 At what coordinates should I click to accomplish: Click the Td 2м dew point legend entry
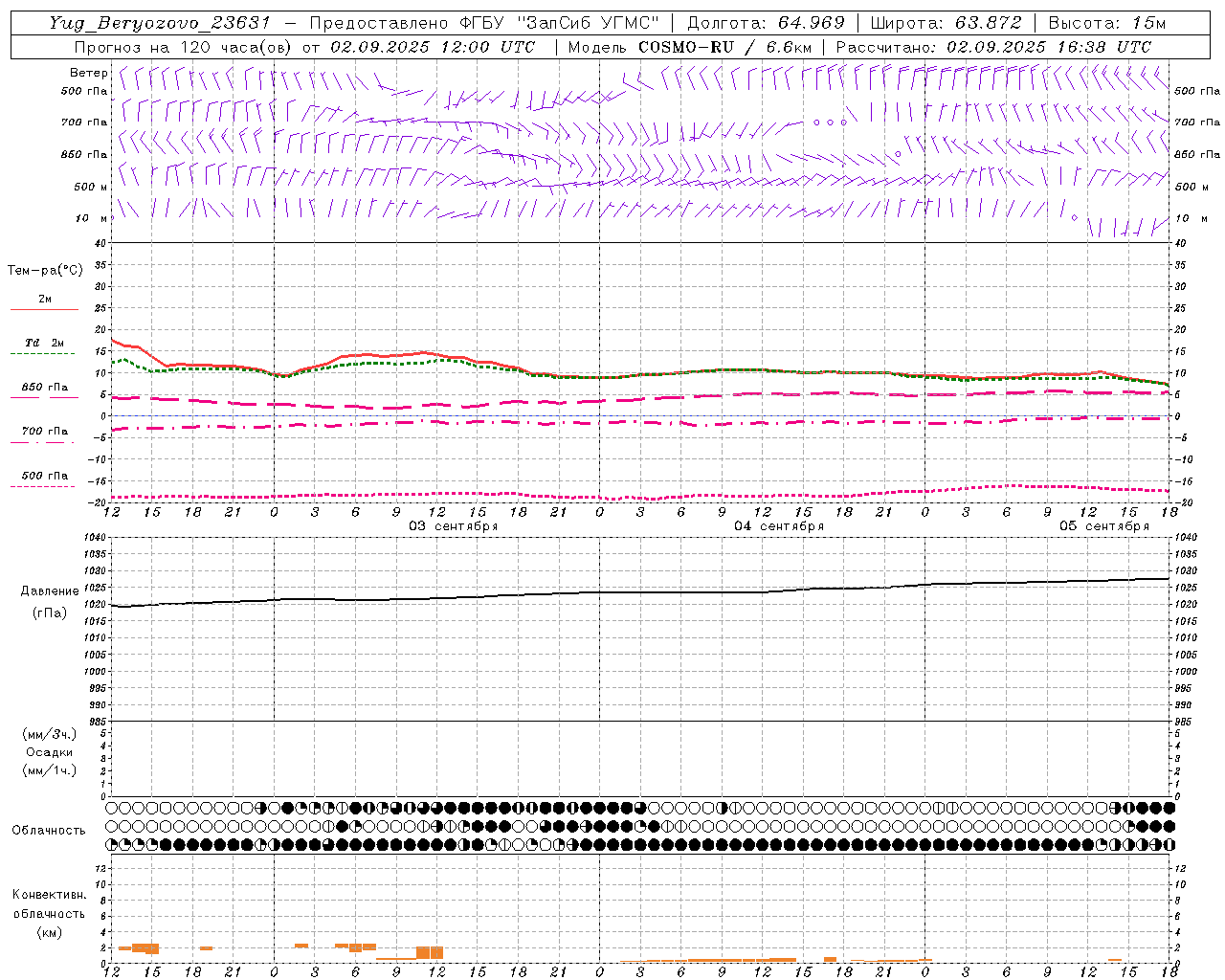click(x=44, y=343)
